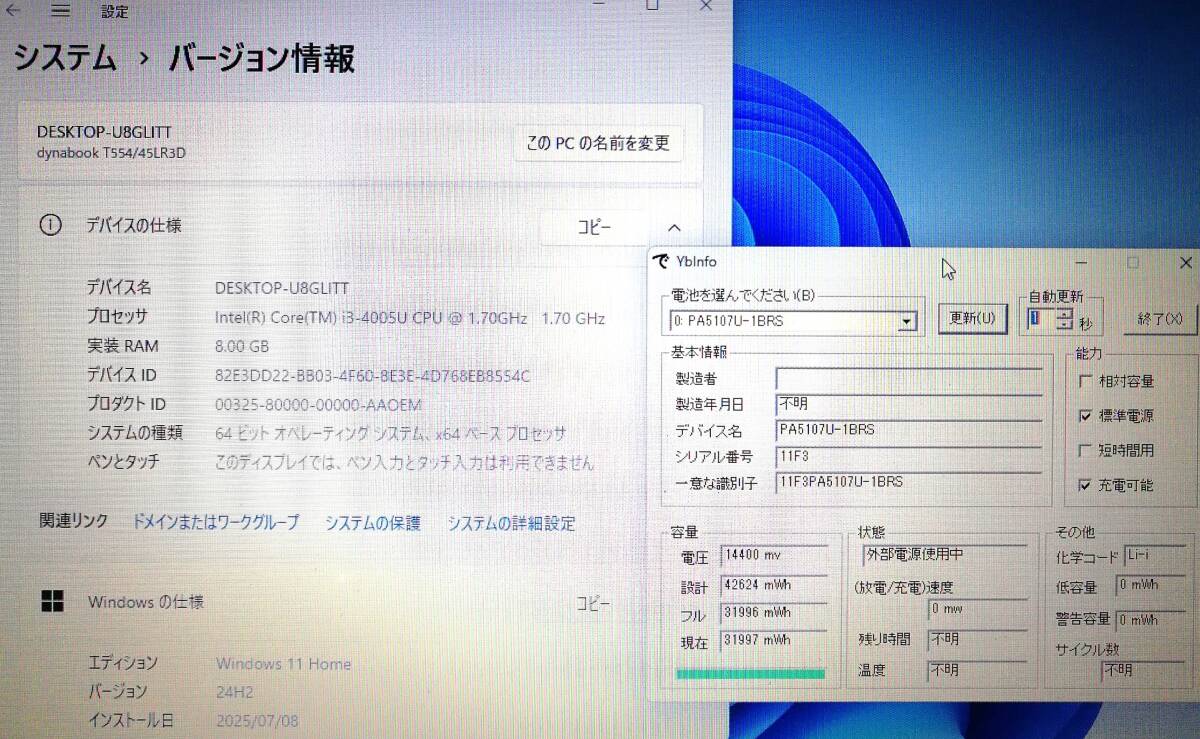The width and height of the screenshot is (1200, 739).
Task: Collapse the デバイスの仕様 section chevron
Action: (x=674, y=228)
